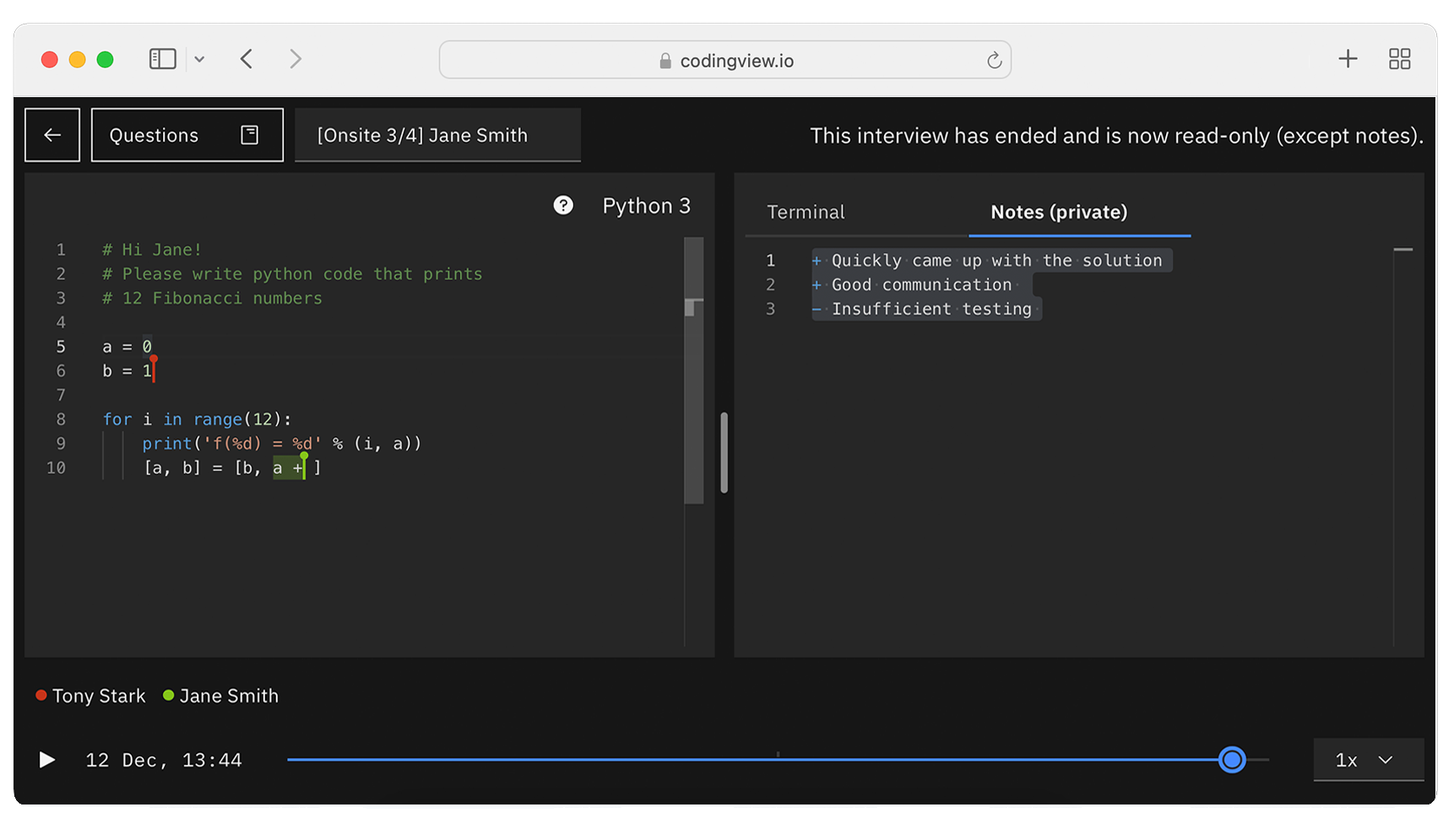Click the document icon in Questions button
Image resolution: width=1454 pixels, height=840 pixels.
pyautogui.click(x=249, y=135)
